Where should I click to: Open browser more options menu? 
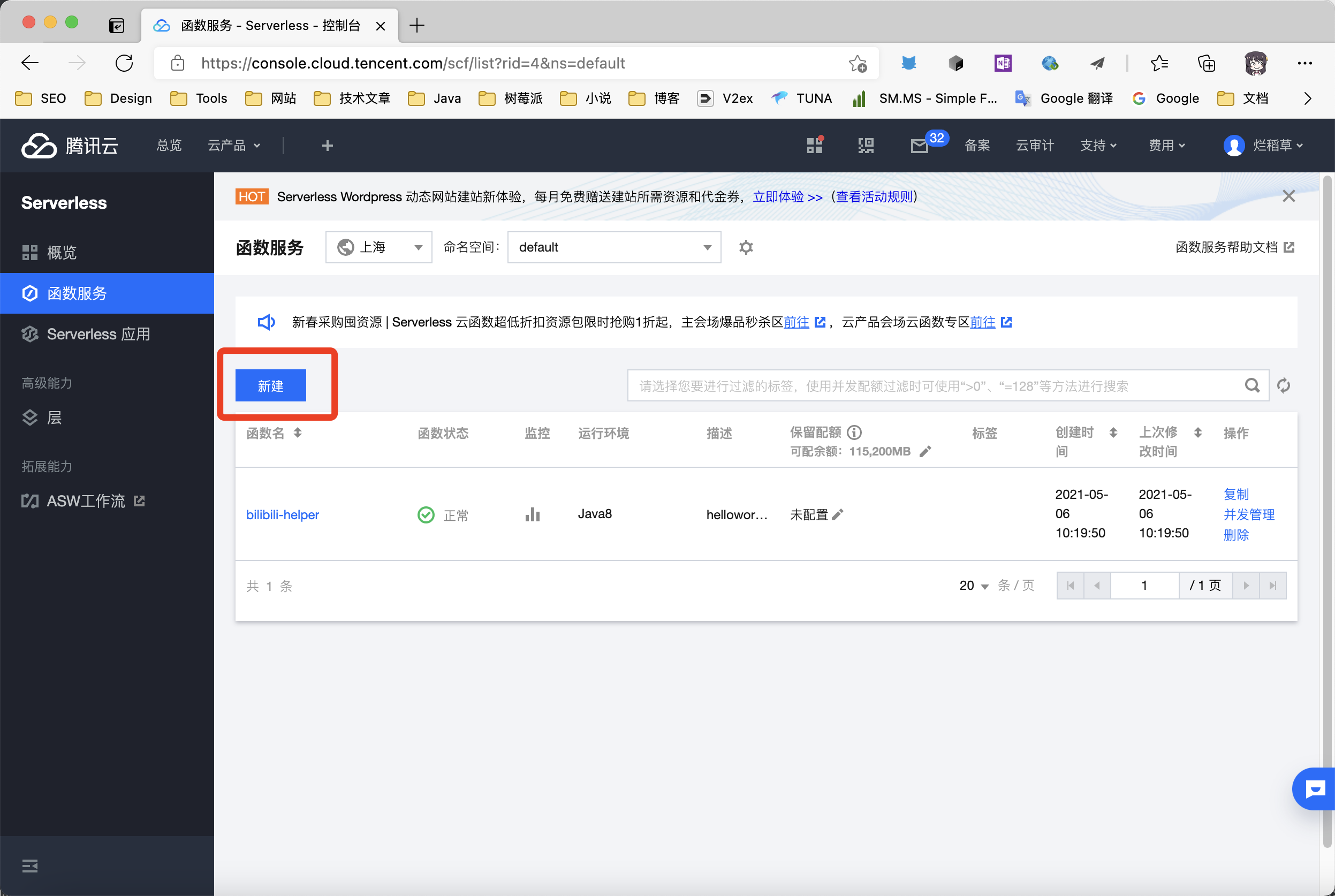1304,63
